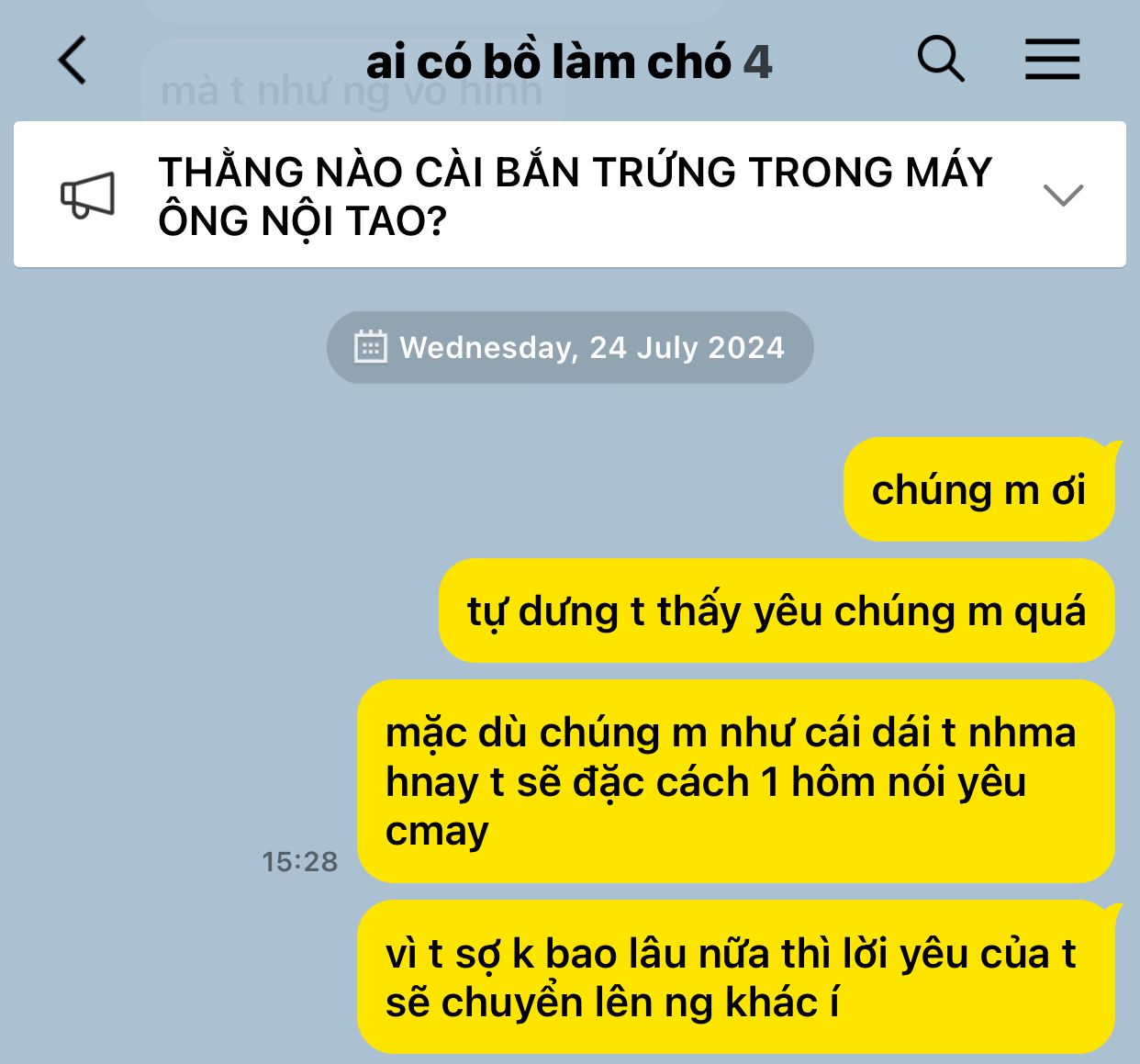This screenshot has height=1064, width=1140.
Task: Tap the word 'cmay' in the third bubble
Action: coord(437,832)
